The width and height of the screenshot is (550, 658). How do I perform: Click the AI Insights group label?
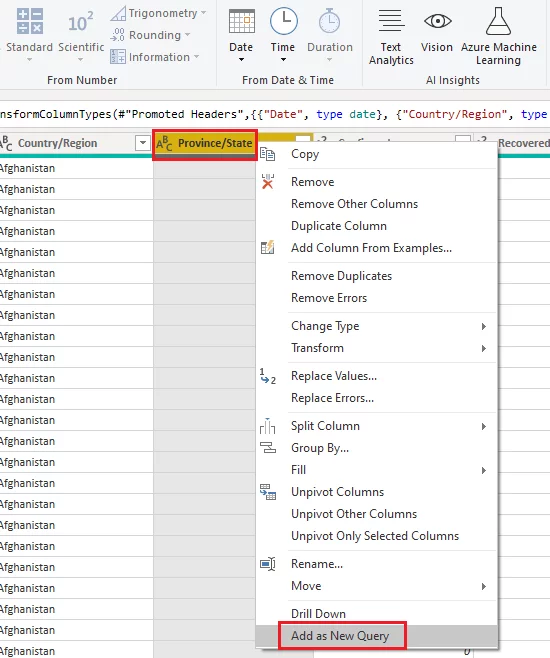(x=453, y=80)
